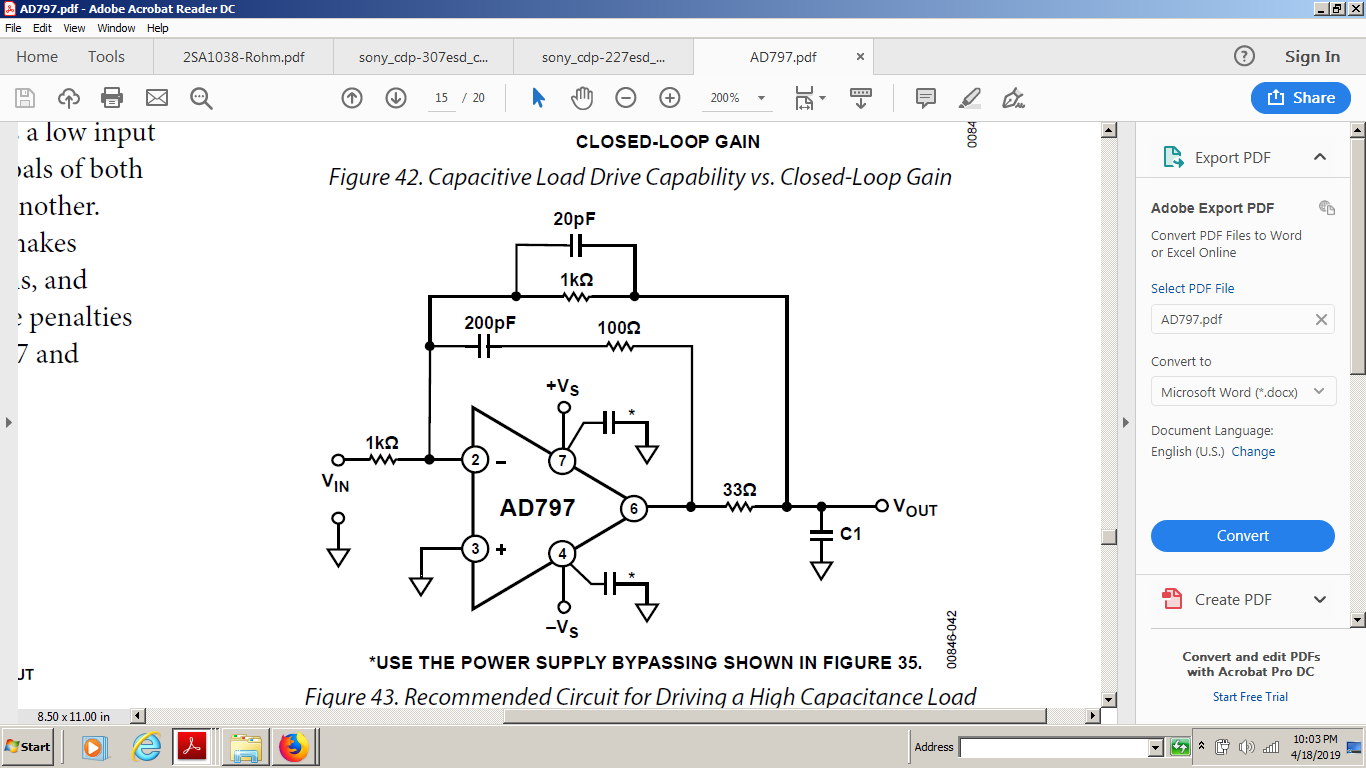
Task: Click the vertical document scrollbar thumb
Action: point(1108,537)
